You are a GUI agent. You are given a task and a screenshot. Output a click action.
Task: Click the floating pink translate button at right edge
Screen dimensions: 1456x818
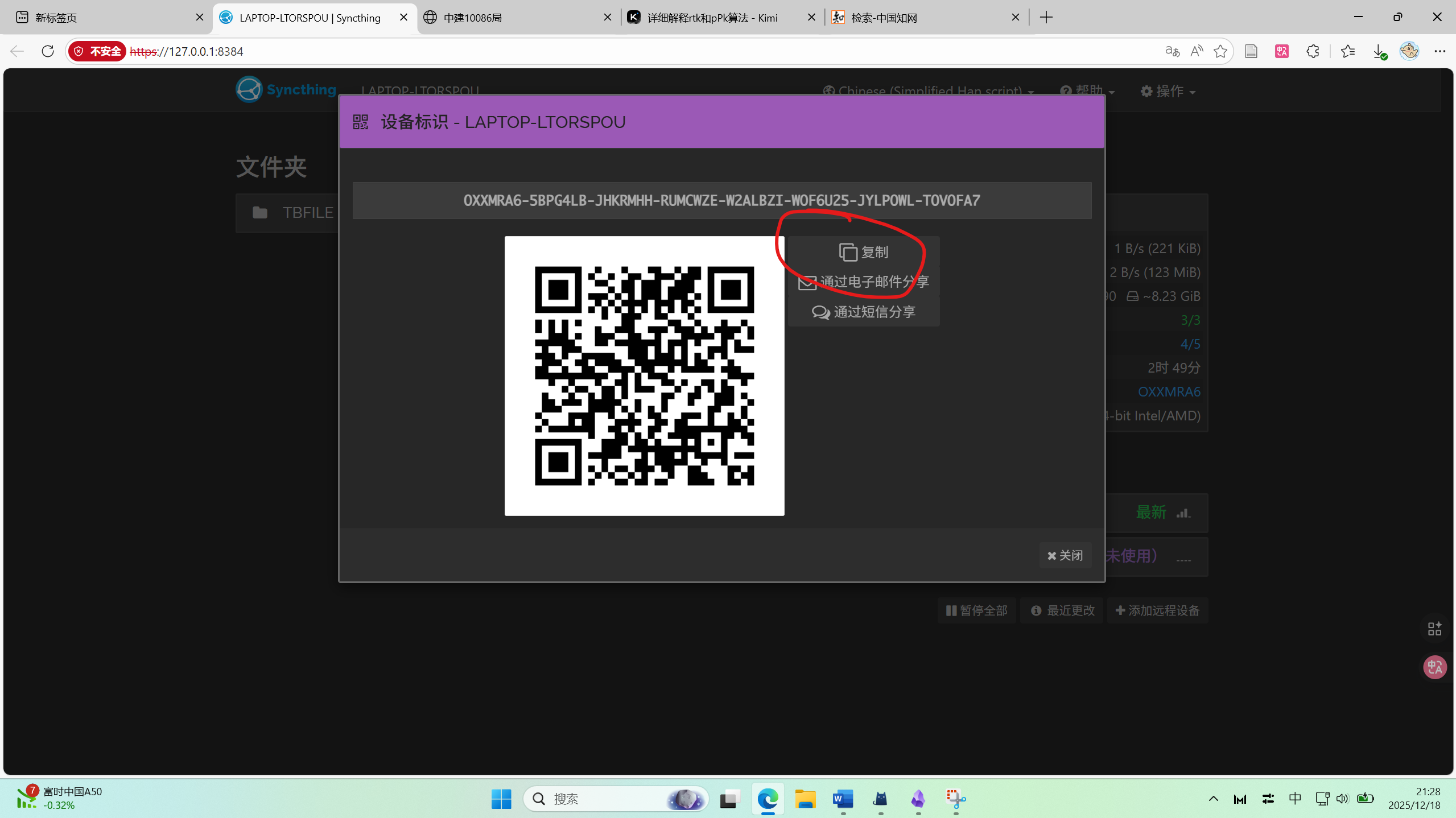tap(1434, 667)
